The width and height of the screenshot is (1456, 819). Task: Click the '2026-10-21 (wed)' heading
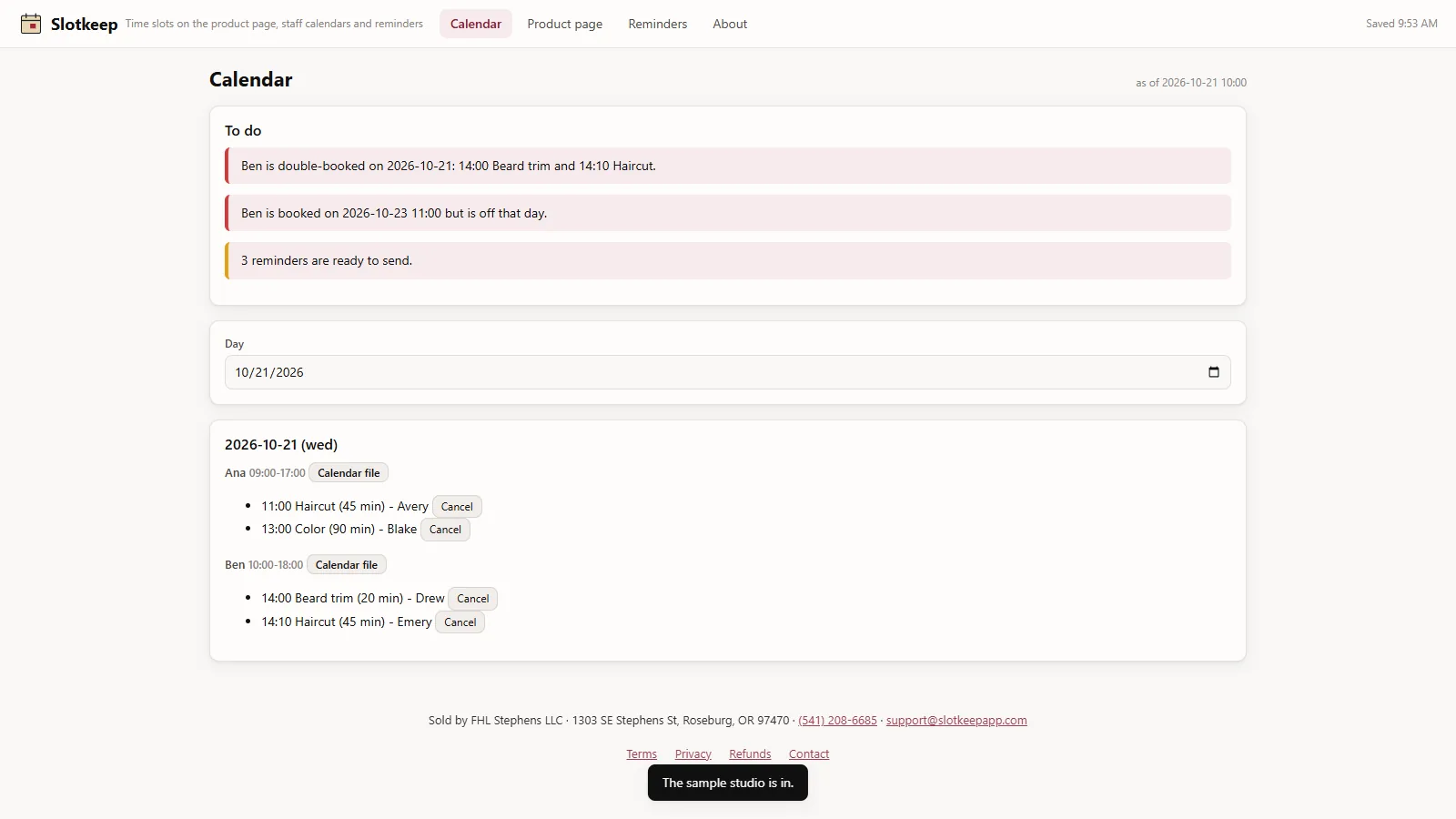click(281, 445)
